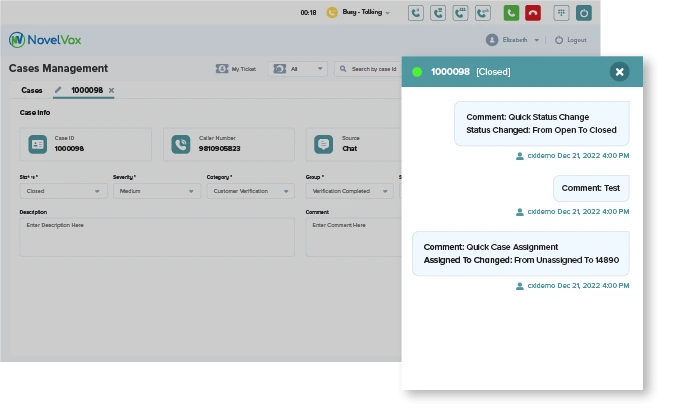Click the Elizabeth user avatar icon
690x414 pixels.
(x=492, y=40)
